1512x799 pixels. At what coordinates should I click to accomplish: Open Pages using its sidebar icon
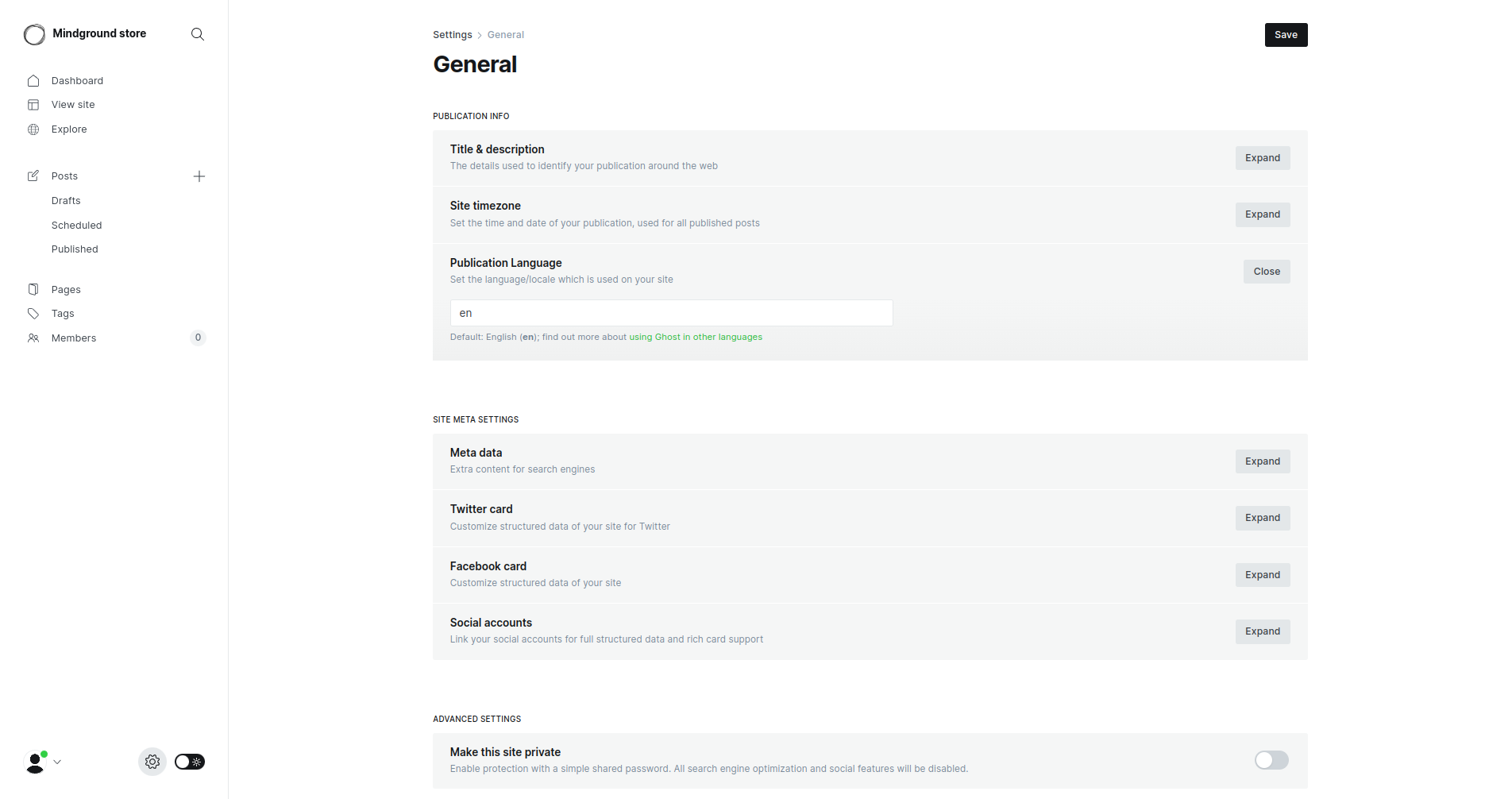tap(33, 289)
